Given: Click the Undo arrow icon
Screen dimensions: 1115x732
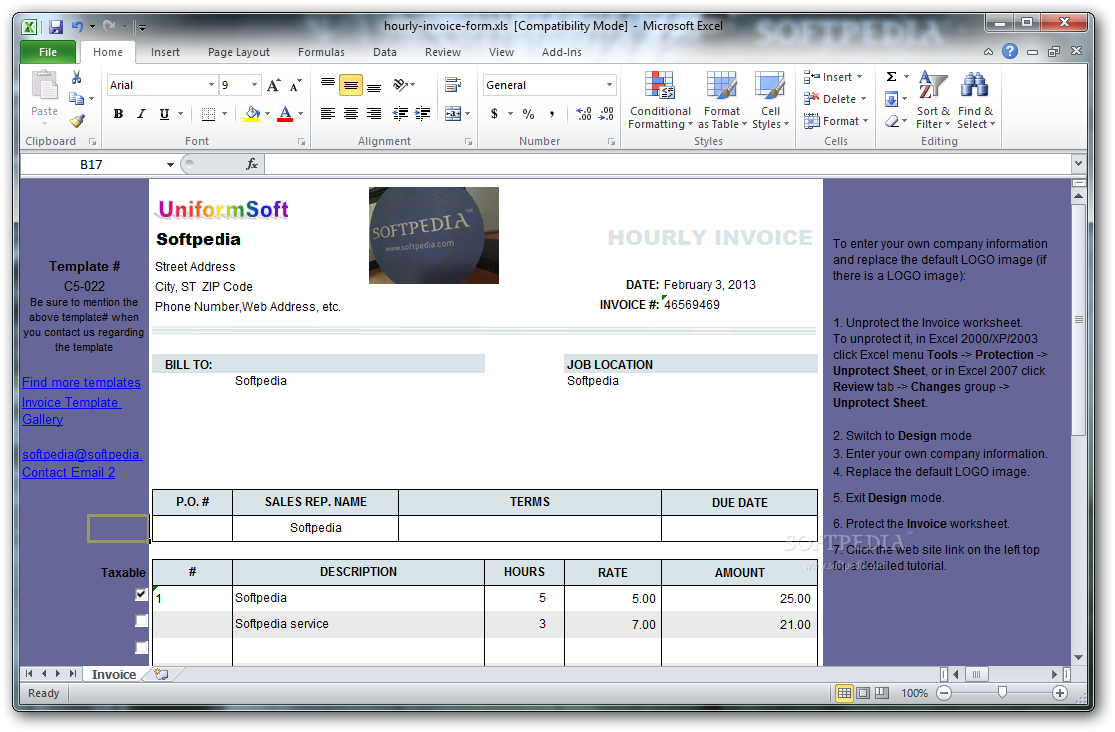Looking at the screenshot, I should [77, 27].
